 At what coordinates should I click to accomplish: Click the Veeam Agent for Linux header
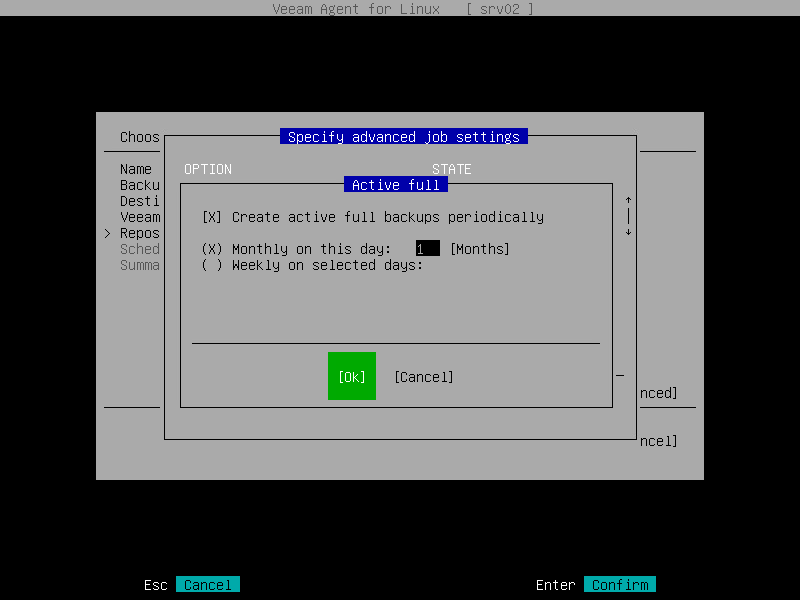tap(356, 9)
